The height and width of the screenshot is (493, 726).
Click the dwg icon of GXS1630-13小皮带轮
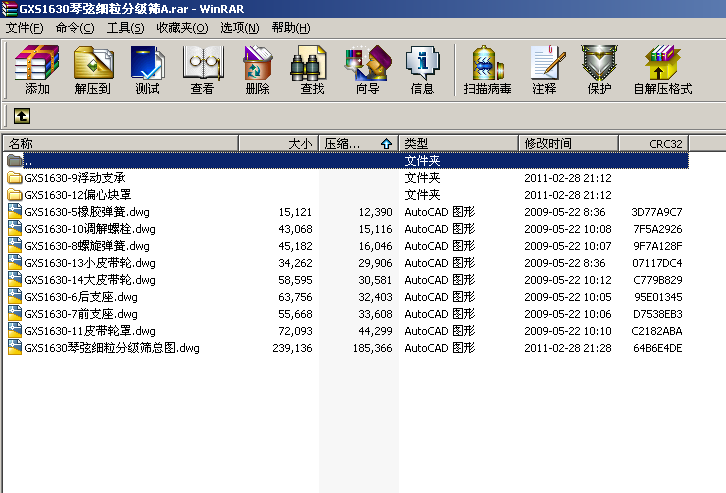(14, 263)
